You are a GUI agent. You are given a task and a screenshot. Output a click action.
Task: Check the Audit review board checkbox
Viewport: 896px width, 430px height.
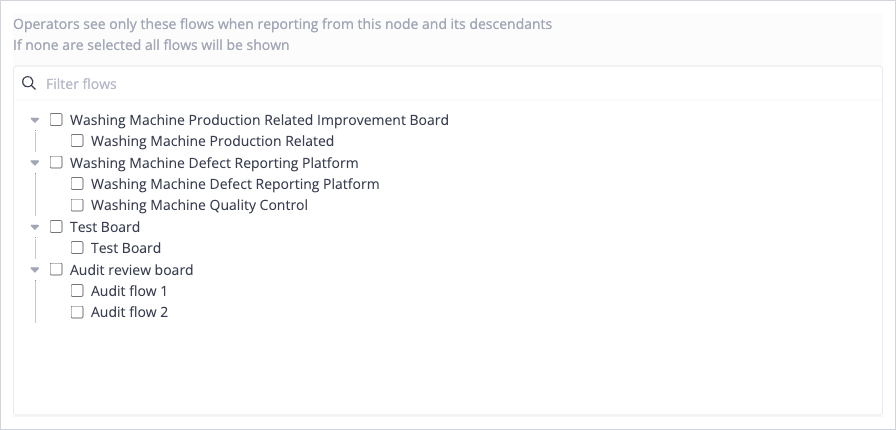(56, 269)
